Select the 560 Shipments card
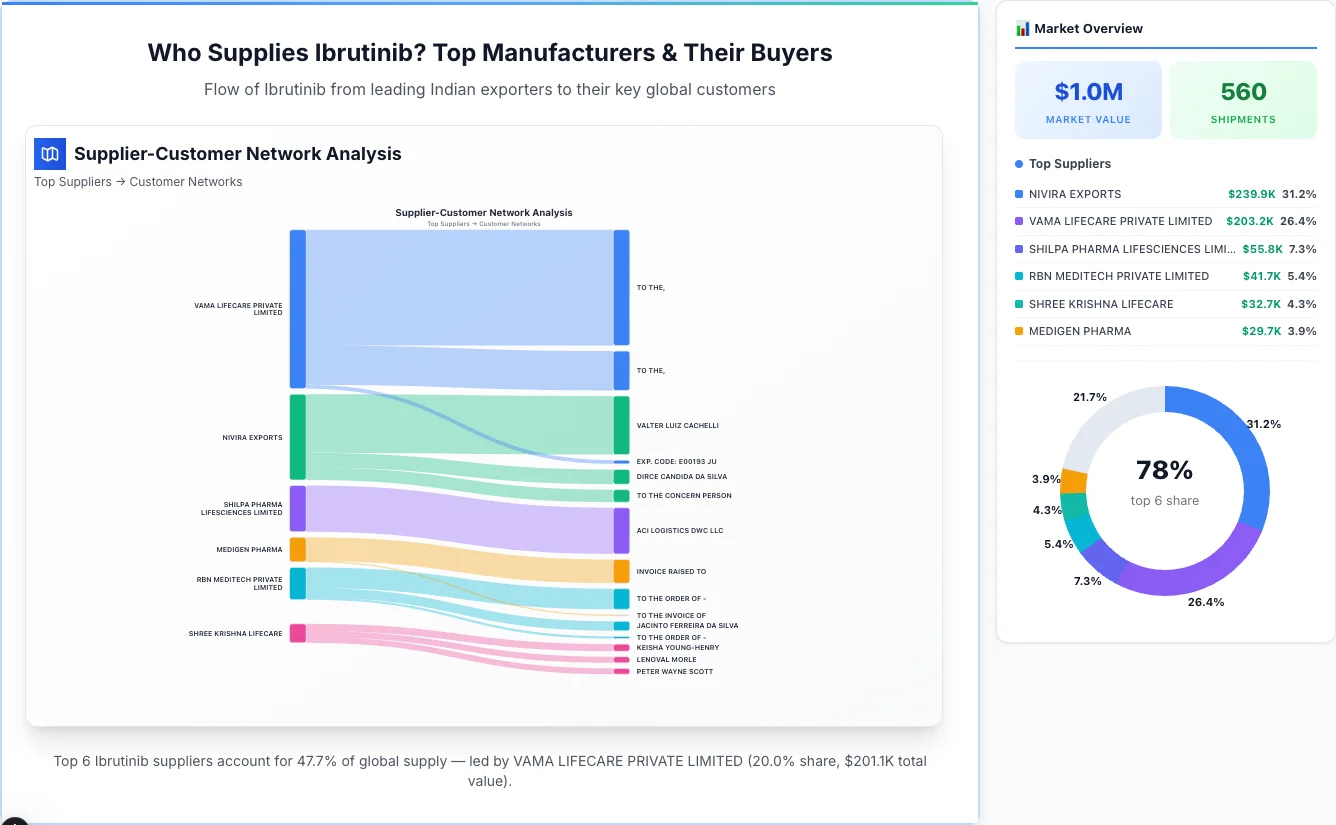1336x825 pixels. tap(1243, 99)
